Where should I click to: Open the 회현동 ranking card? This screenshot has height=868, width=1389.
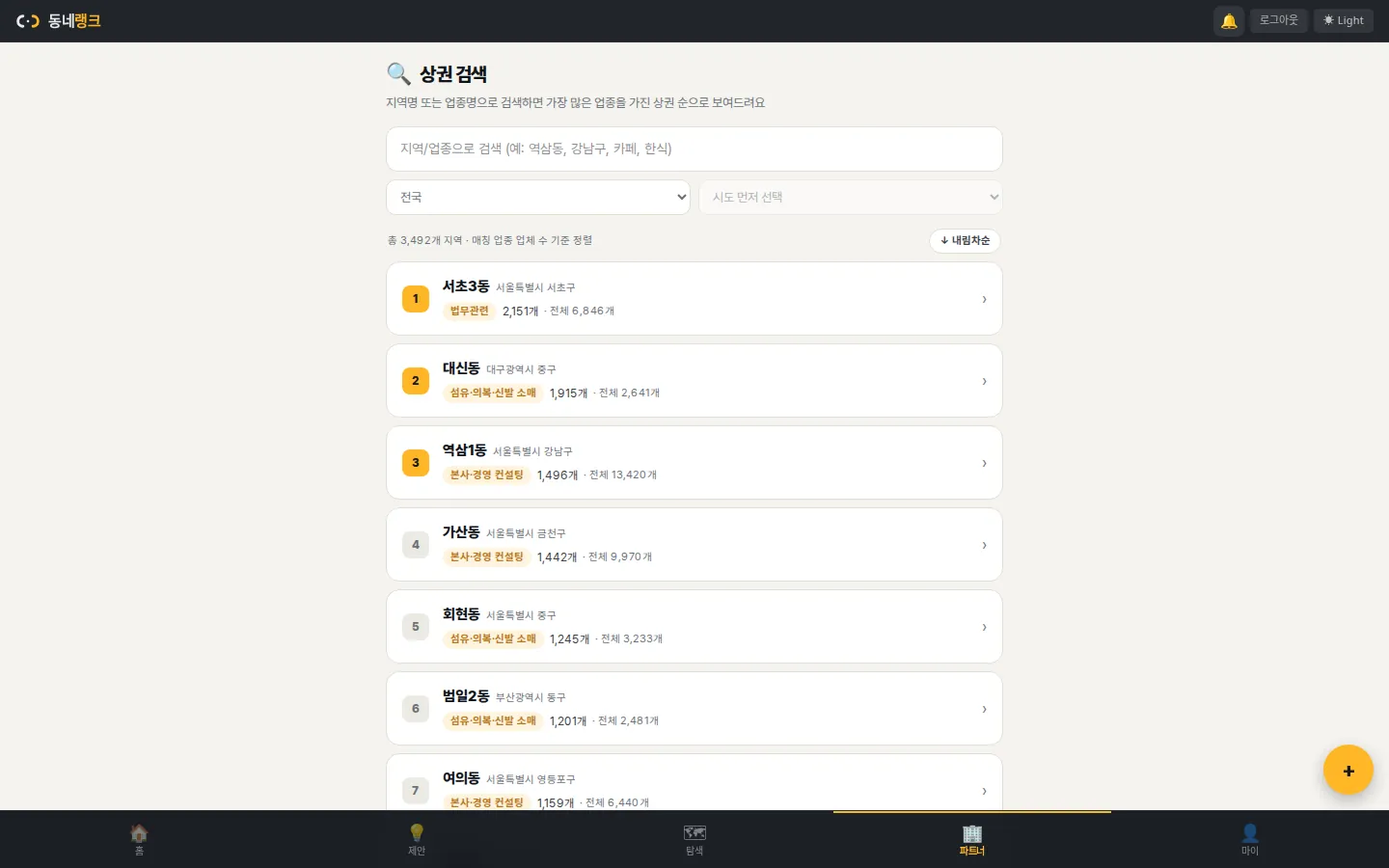coord(694,627)
